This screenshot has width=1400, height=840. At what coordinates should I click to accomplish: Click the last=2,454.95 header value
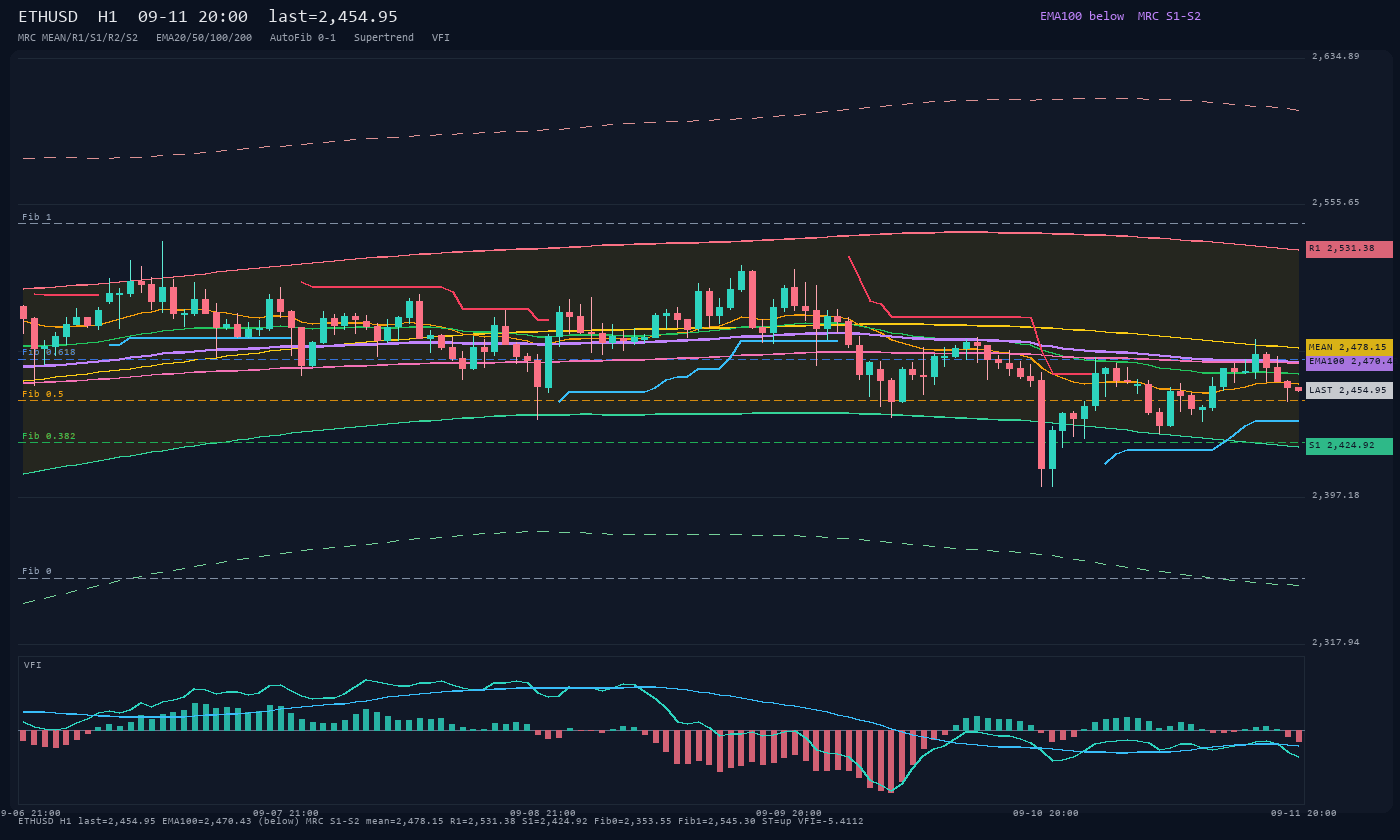333,17
